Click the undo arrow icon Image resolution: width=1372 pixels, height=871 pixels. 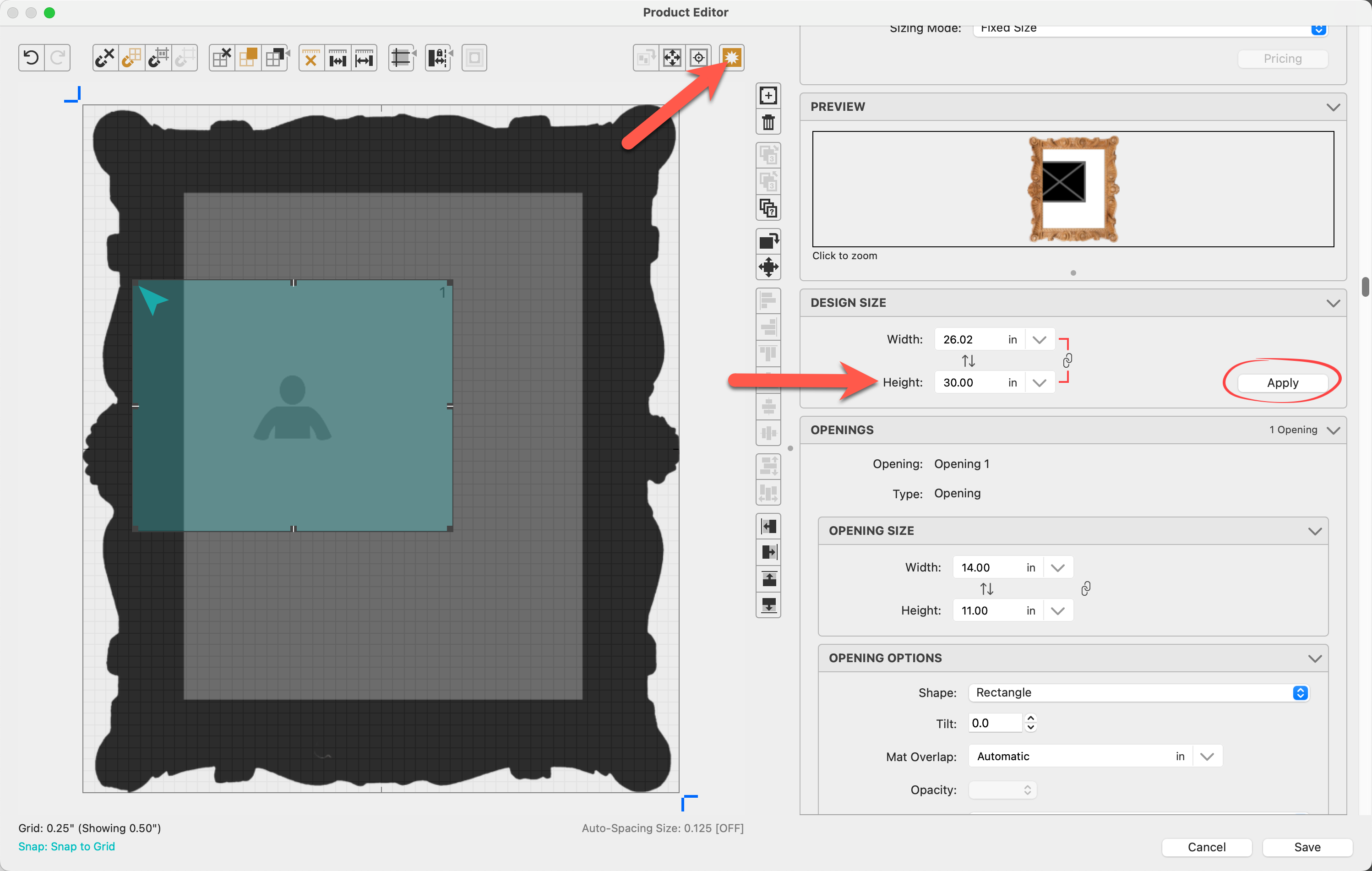(31, 58)
